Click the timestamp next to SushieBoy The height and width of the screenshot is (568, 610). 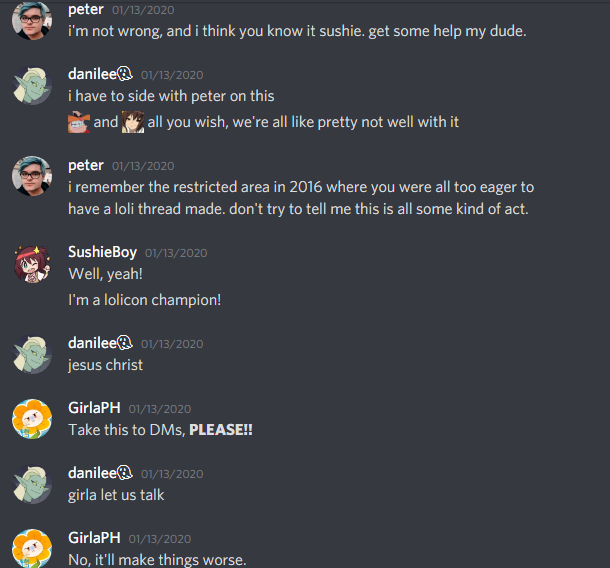click(176, 253)
